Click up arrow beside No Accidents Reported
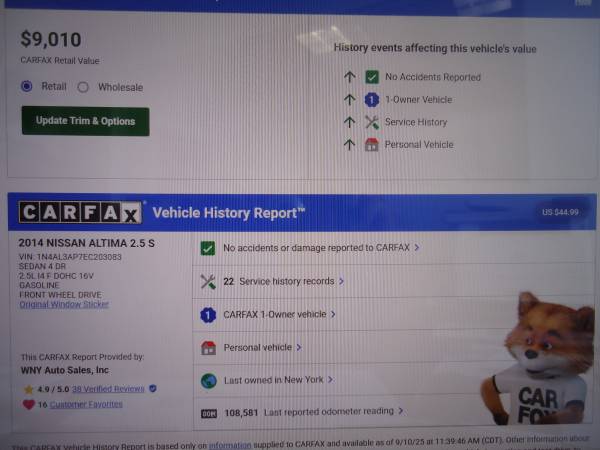Image resolution: width=600 pixels, height=450 pixels. (349, 77)
